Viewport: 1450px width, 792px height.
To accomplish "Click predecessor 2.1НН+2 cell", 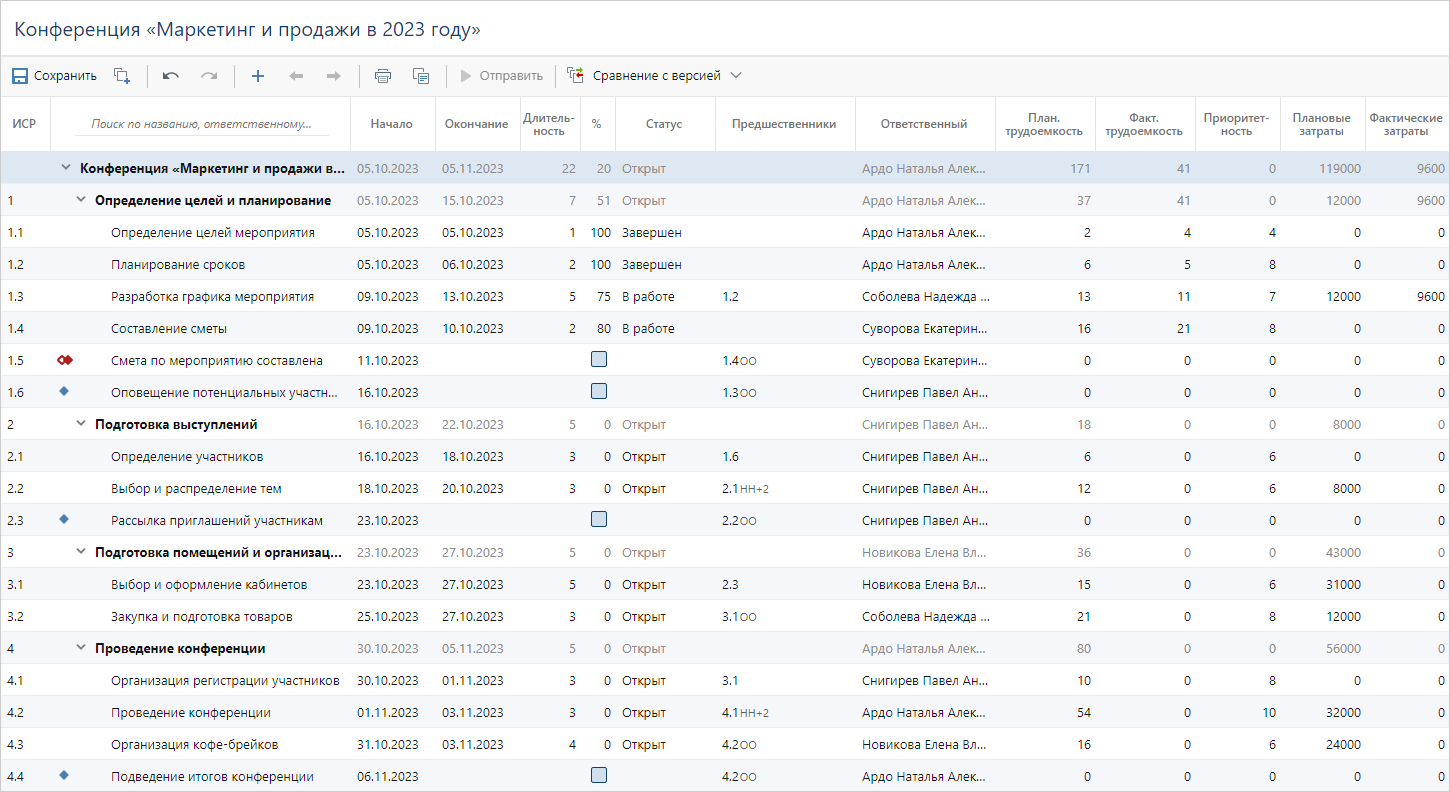I will [745, 488].
